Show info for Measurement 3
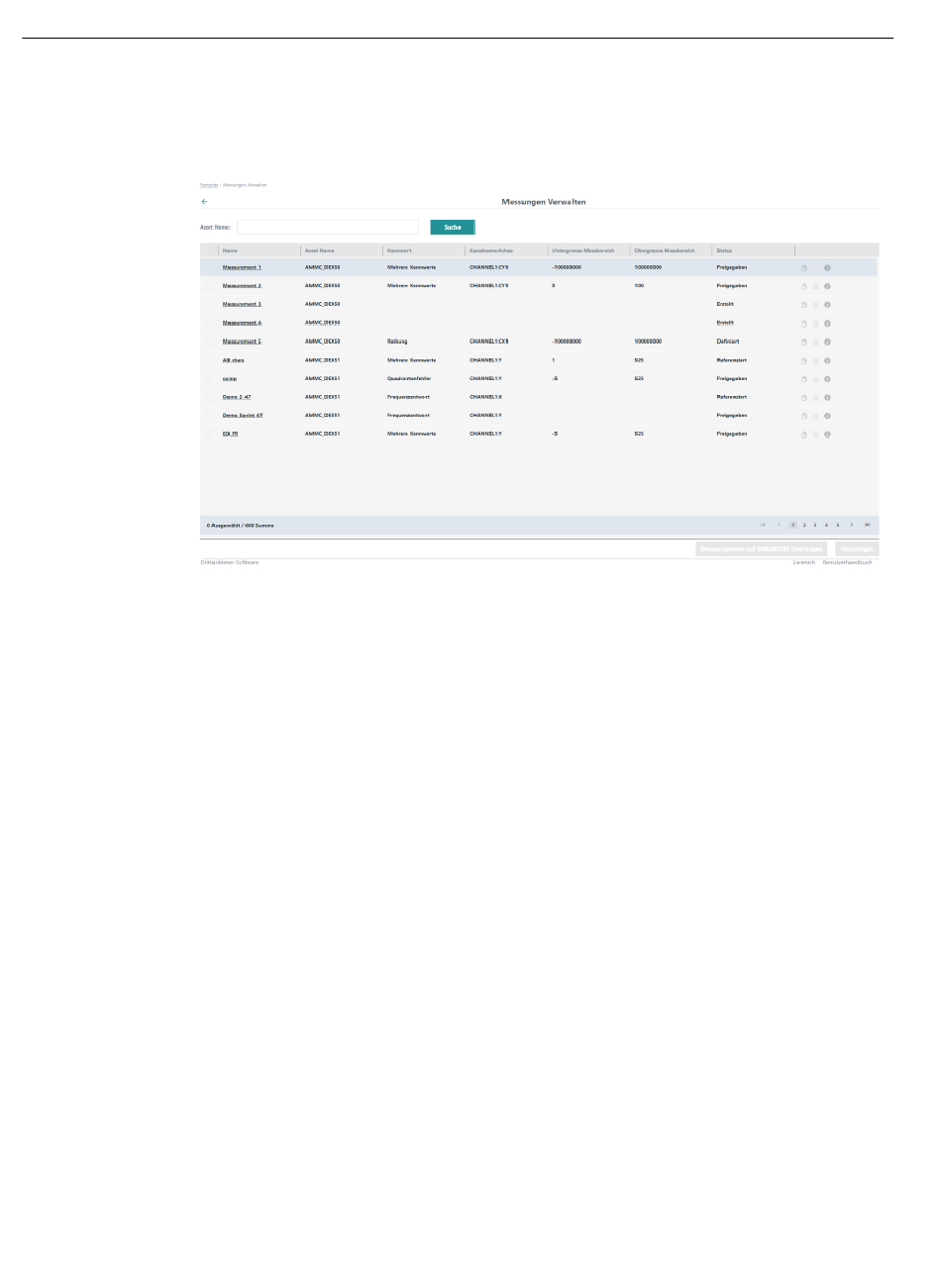Screen dimensions: 941x1288 click(x=827, y=305)
